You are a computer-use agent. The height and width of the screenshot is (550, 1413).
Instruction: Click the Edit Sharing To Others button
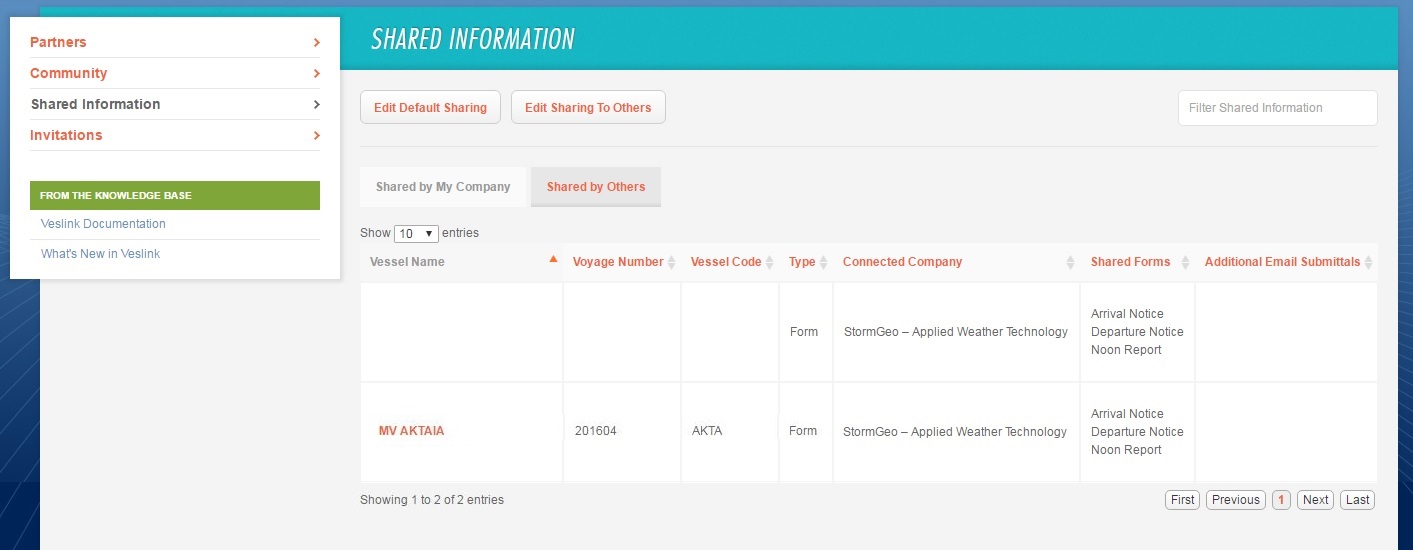588,108
